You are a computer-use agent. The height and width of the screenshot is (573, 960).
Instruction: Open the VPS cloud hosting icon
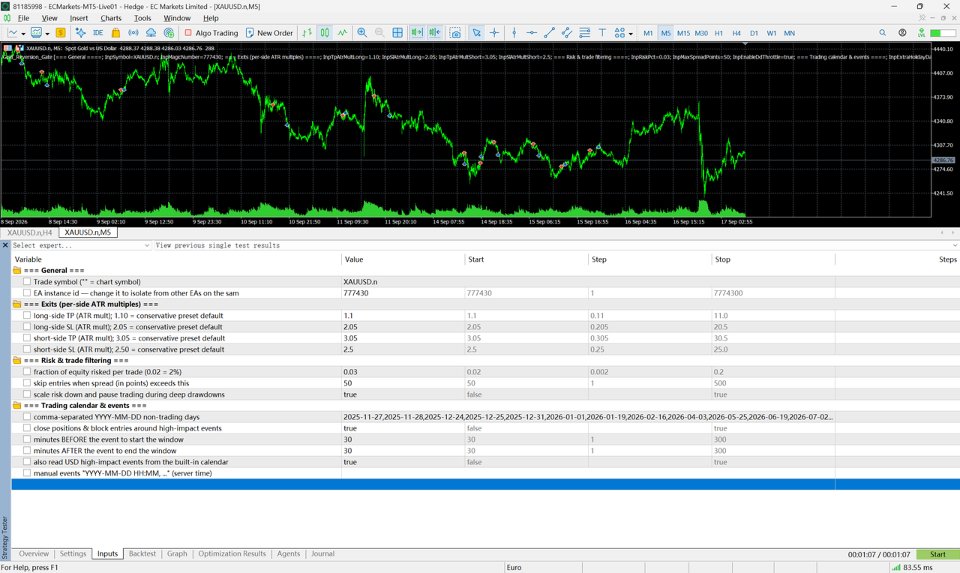click(151, 33)
